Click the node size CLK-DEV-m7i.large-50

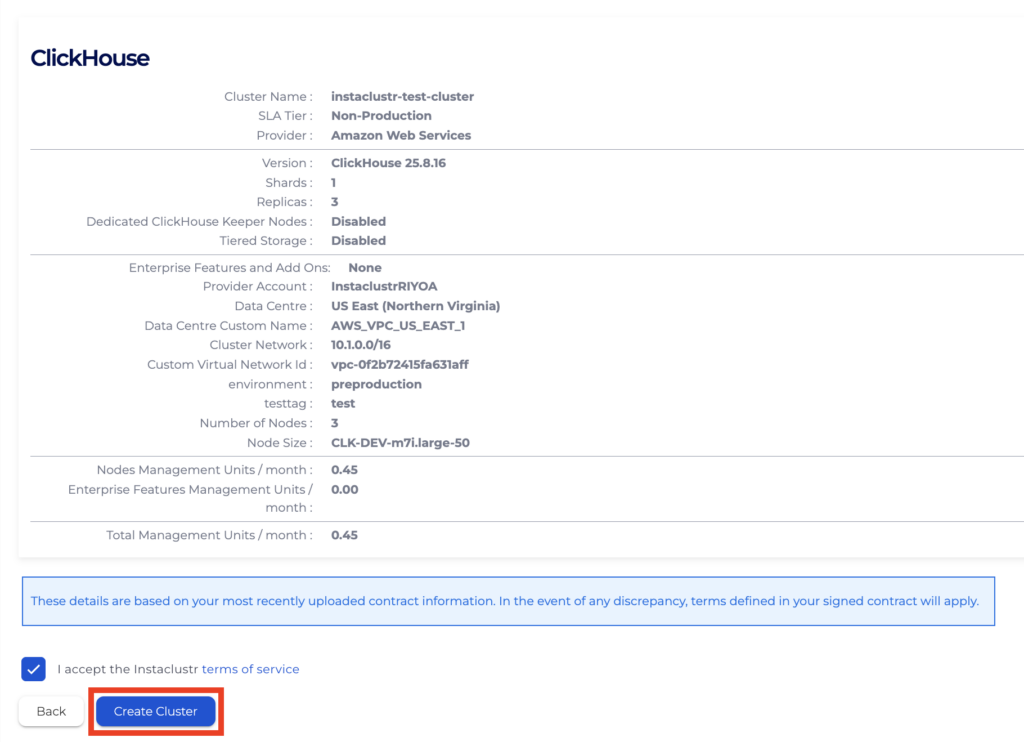coord(400,443)
